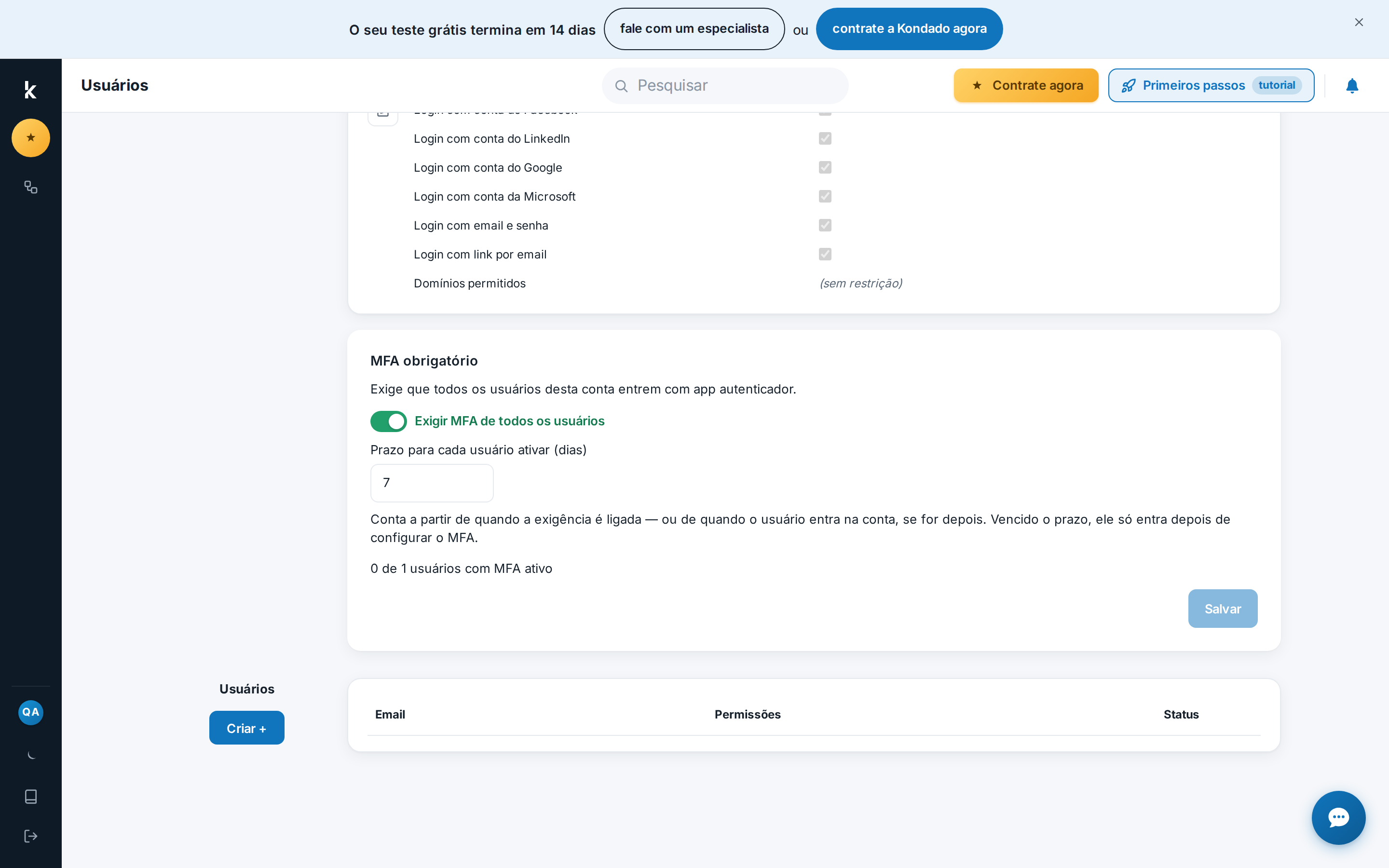Toggle the Login com link por email checkbox

[x=825, y=254]
